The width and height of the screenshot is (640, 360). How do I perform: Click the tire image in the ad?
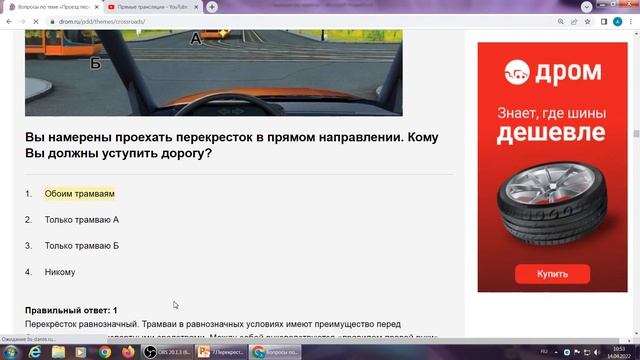[x=552, y=203]
